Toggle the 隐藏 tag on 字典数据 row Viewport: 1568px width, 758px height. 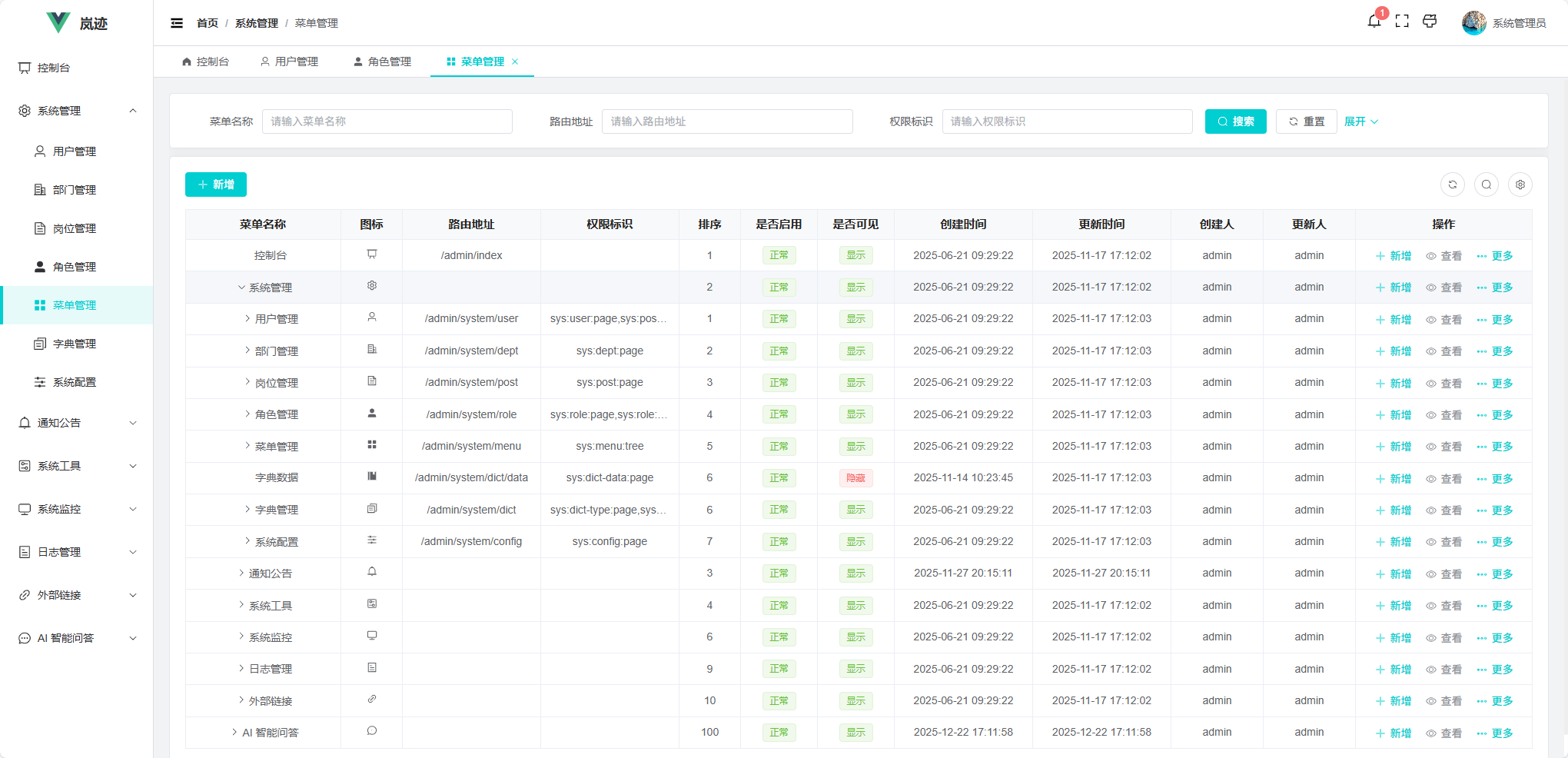coord(855,477)
